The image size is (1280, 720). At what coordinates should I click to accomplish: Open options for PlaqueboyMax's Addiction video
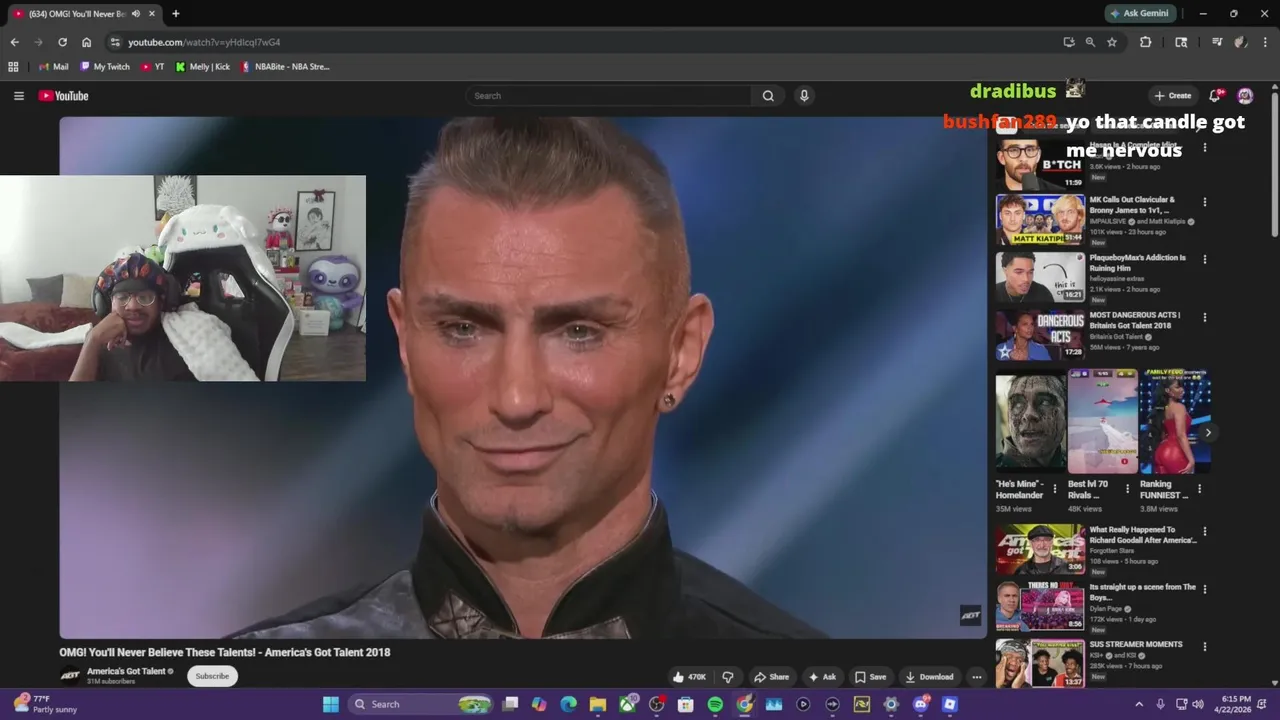coord(1204,260)
